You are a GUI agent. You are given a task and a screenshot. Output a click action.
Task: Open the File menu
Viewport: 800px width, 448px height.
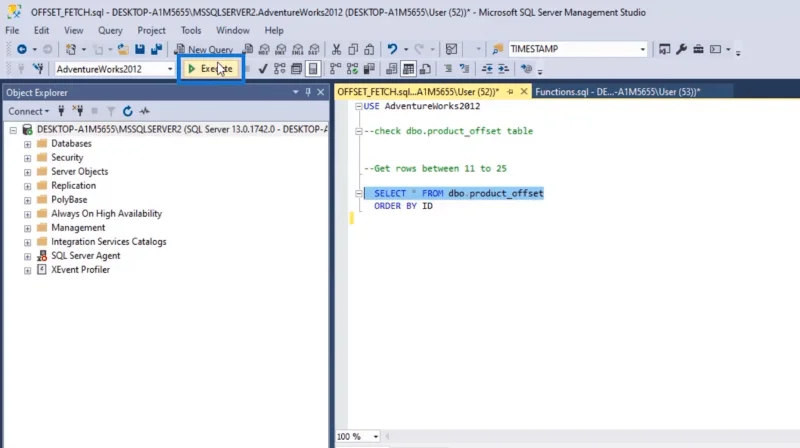[x=12, y=31]
